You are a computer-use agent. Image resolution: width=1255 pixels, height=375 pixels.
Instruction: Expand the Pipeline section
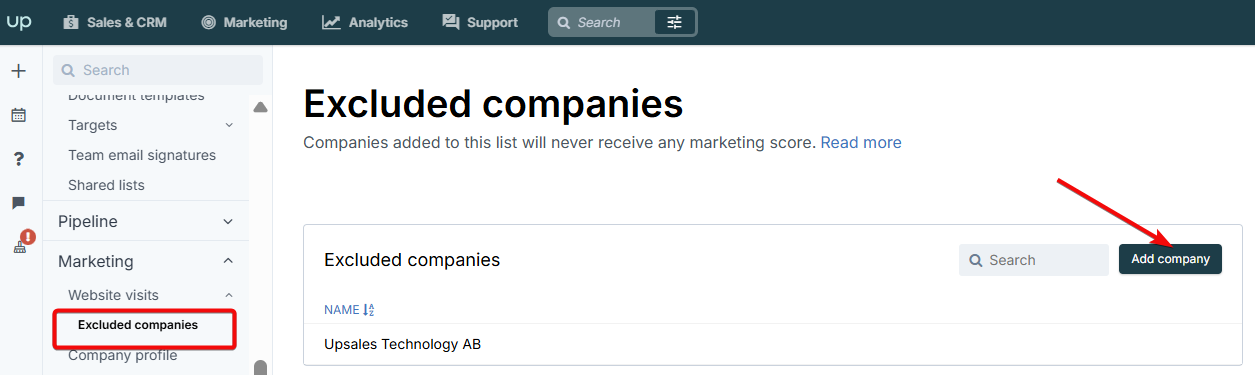[x=146, y=221]
